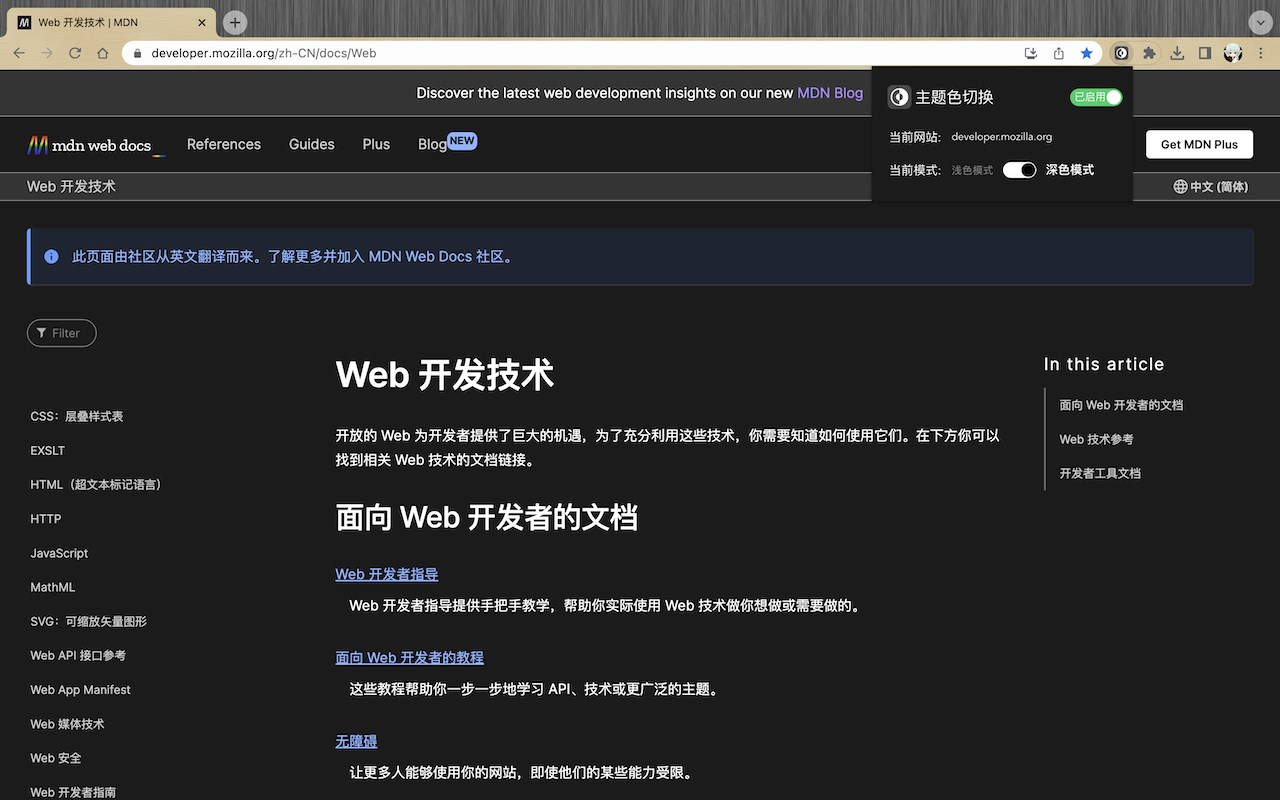The image size is (1280, 800).
Task: Follow the 面向 Web 开发者的教程 link
Action: pyautogui.click(x=410, y=658)
